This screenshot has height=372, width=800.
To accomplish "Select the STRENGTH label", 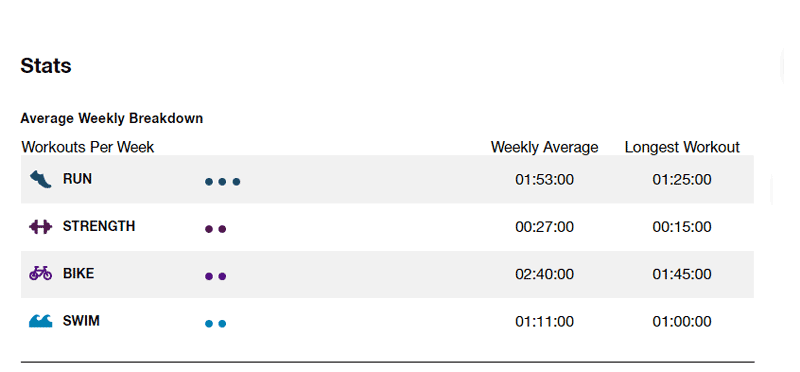I will click(99, 227).
